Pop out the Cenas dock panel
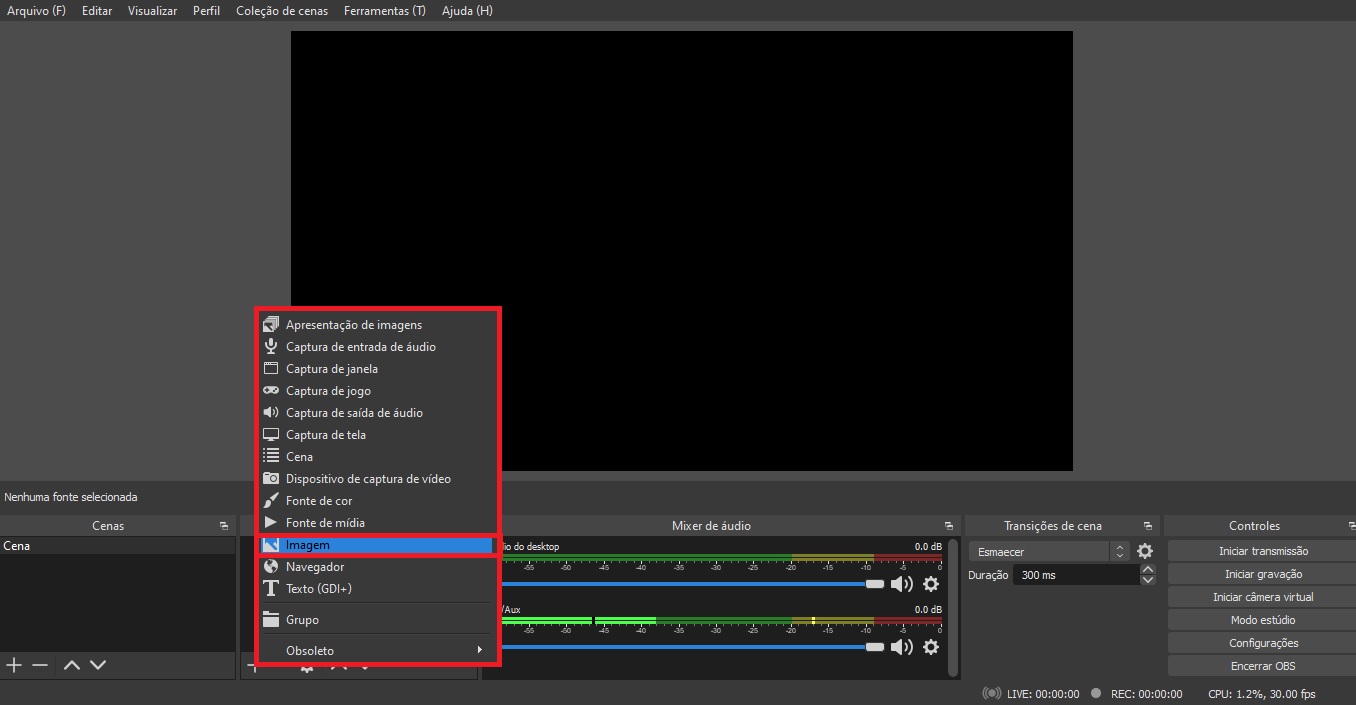The width and height of the screenshot is (1356, 705). [x=224, y=526]
